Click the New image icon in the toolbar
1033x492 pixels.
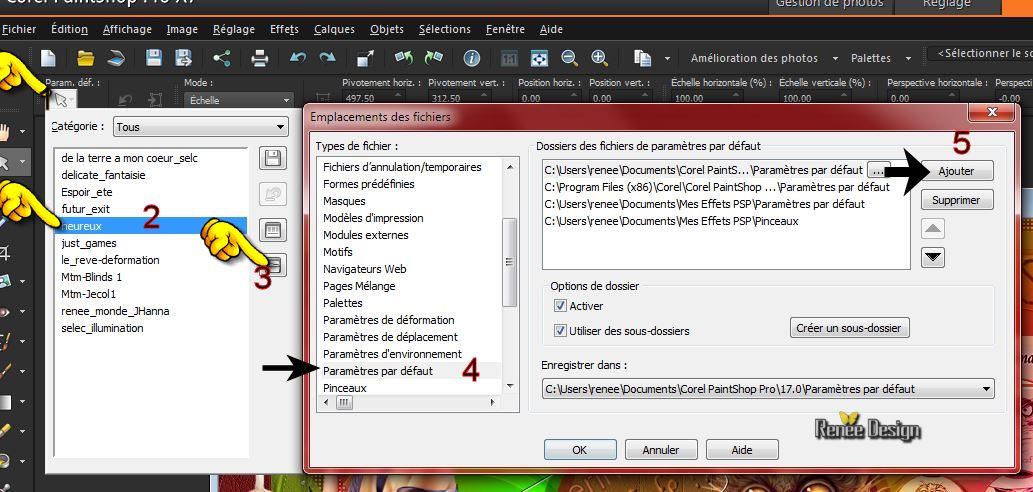[48, 58]
